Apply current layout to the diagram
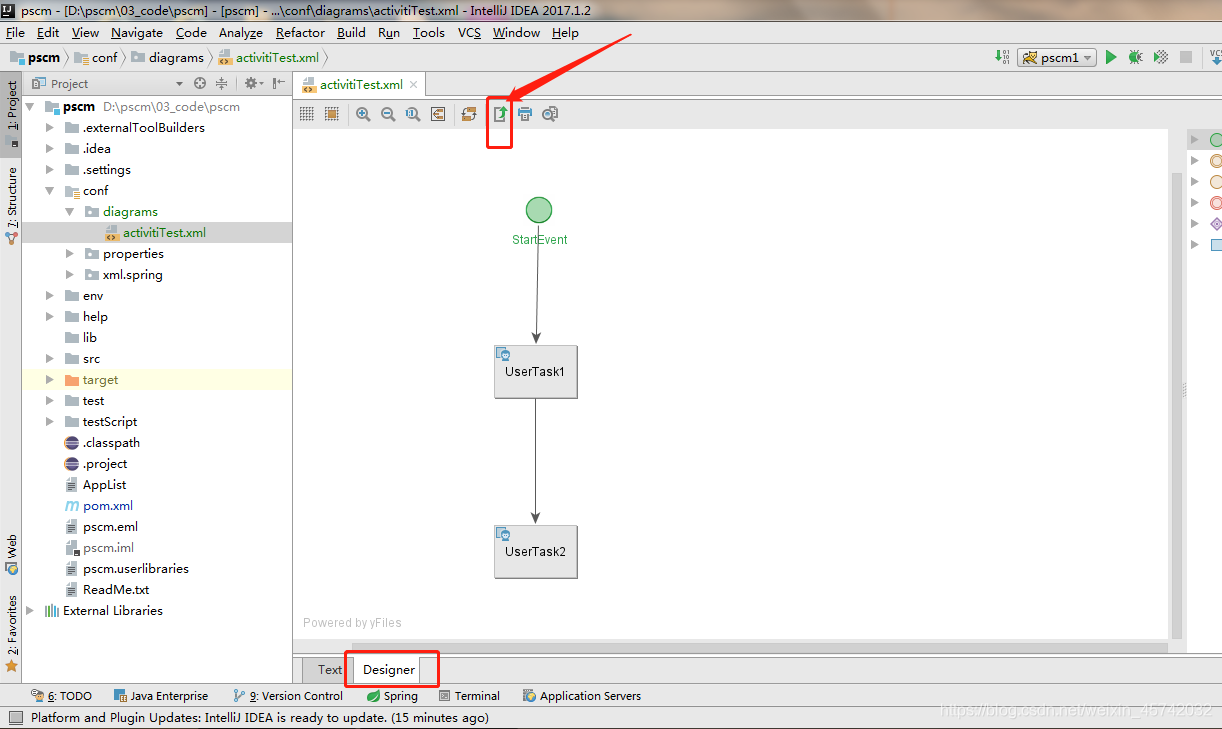The width and height of the screenshot is (1222, 729). [x=469, y=114]
